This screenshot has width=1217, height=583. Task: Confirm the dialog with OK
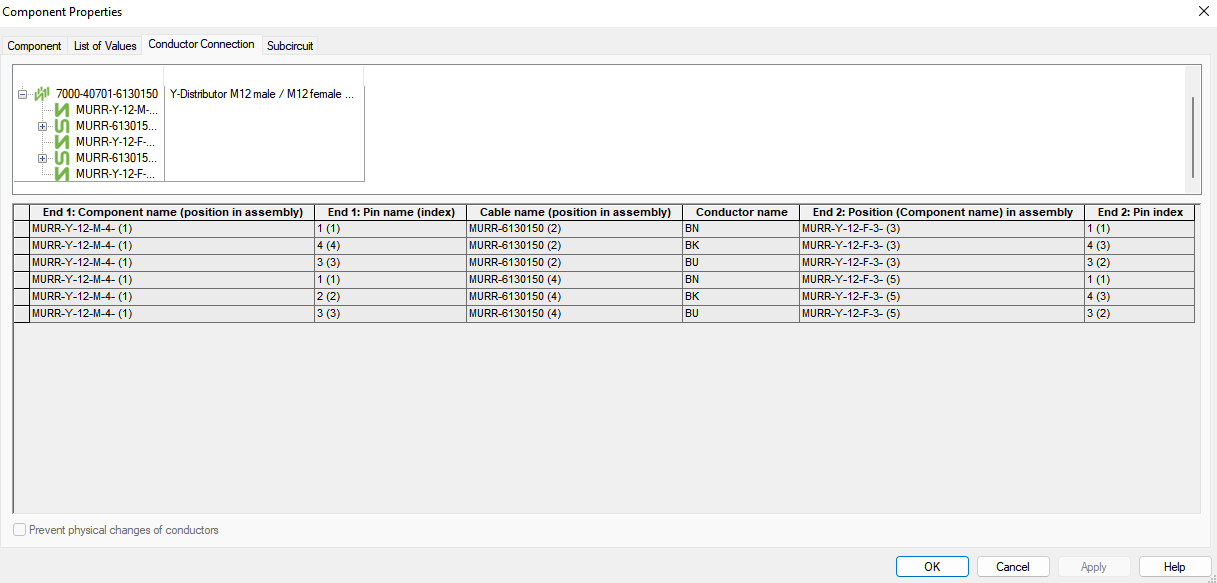coord(932,567)
